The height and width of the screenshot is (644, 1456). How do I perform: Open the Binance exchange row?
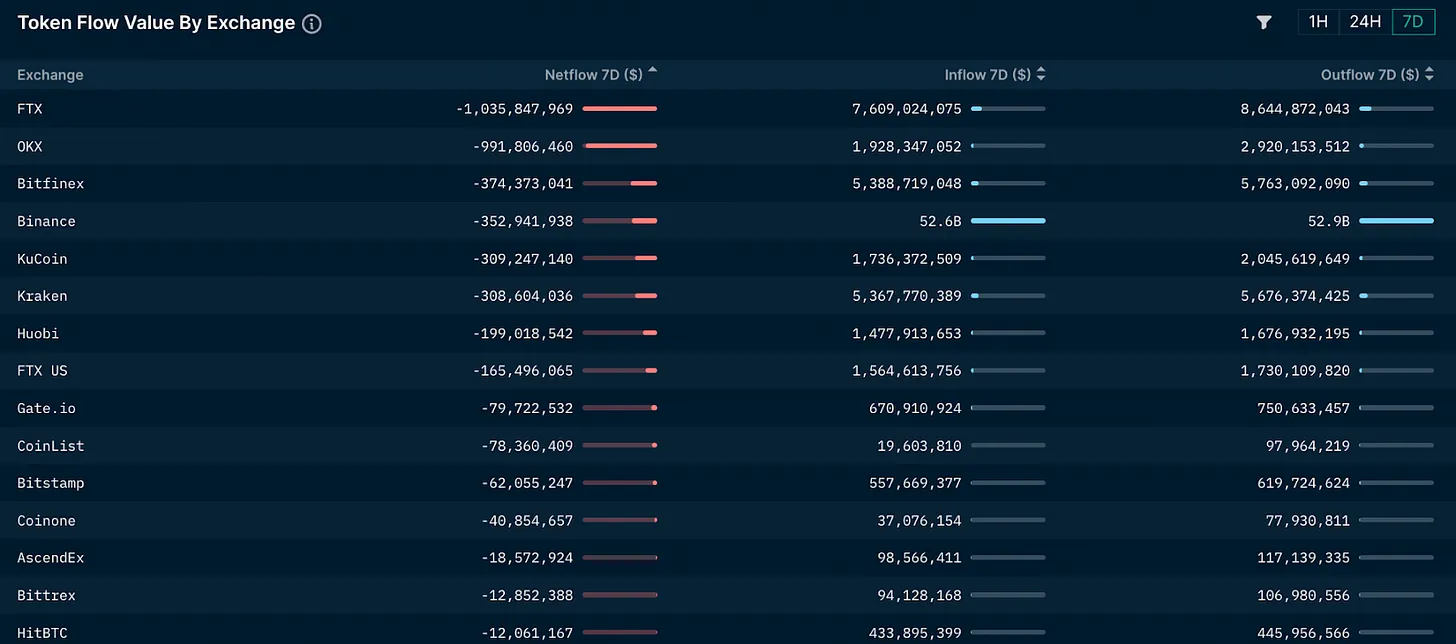[x=728, y=221]
